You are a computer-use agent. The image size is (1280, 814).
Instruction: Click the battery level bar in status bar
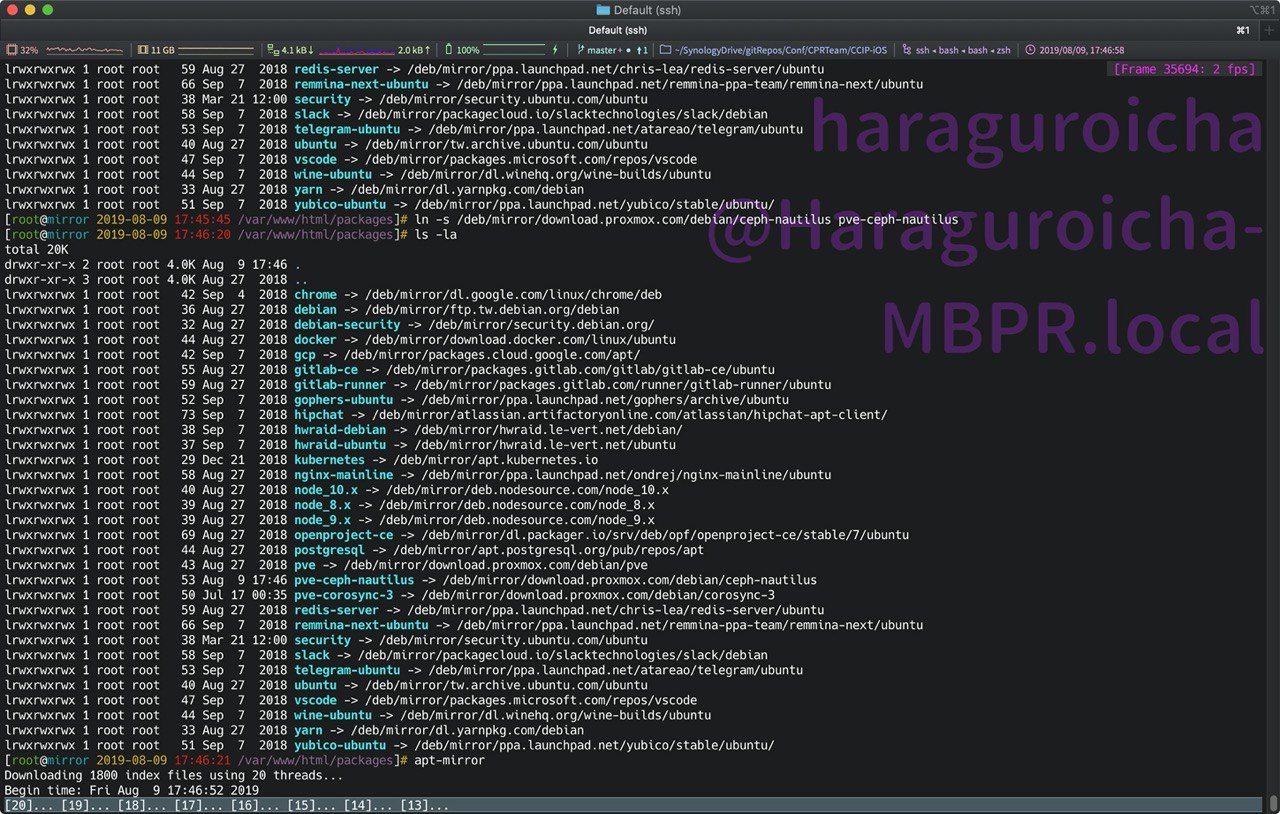click(513, 50)
